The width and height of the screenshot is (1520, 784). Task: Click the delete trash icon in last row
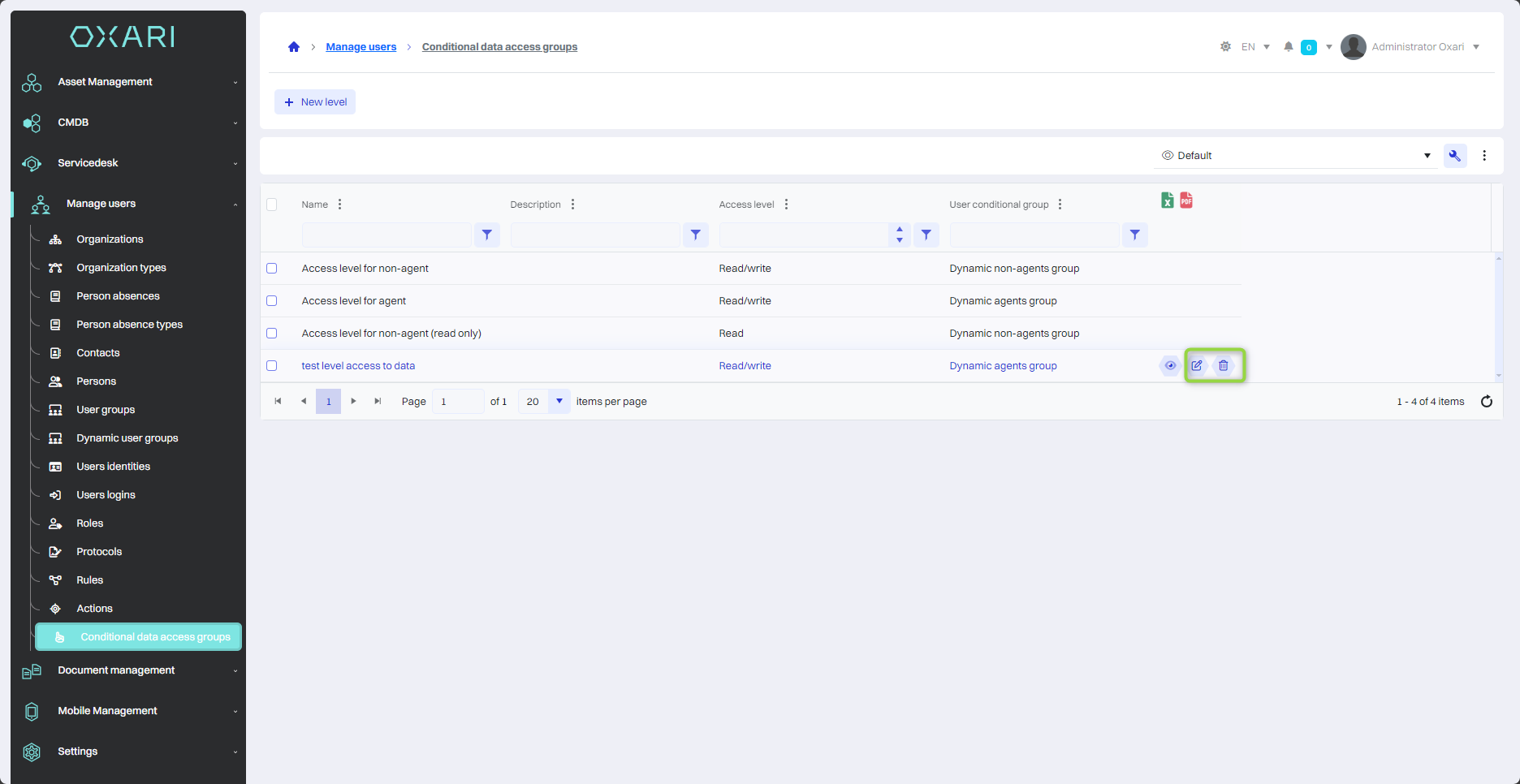[x=1223, y=365]
